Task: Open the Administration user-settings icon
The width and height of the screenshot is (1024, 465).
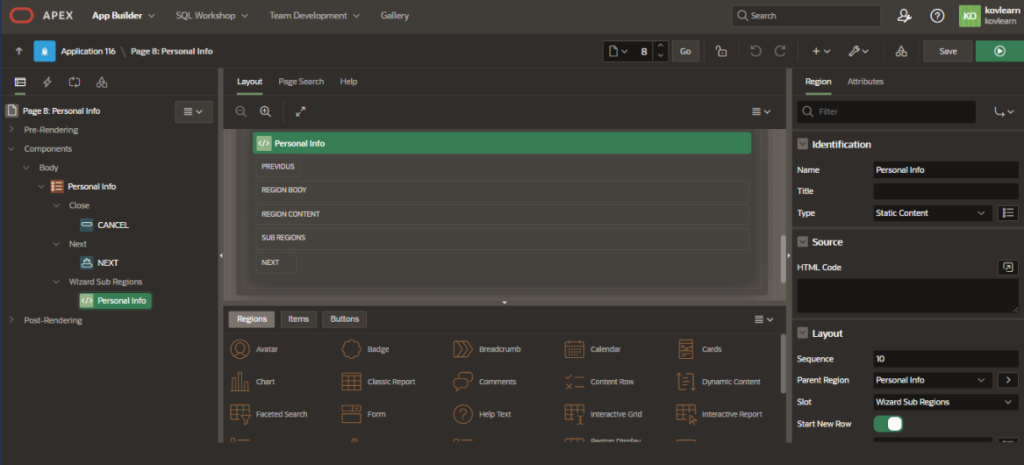Action: pyautogui.click(x=904, y=16)
